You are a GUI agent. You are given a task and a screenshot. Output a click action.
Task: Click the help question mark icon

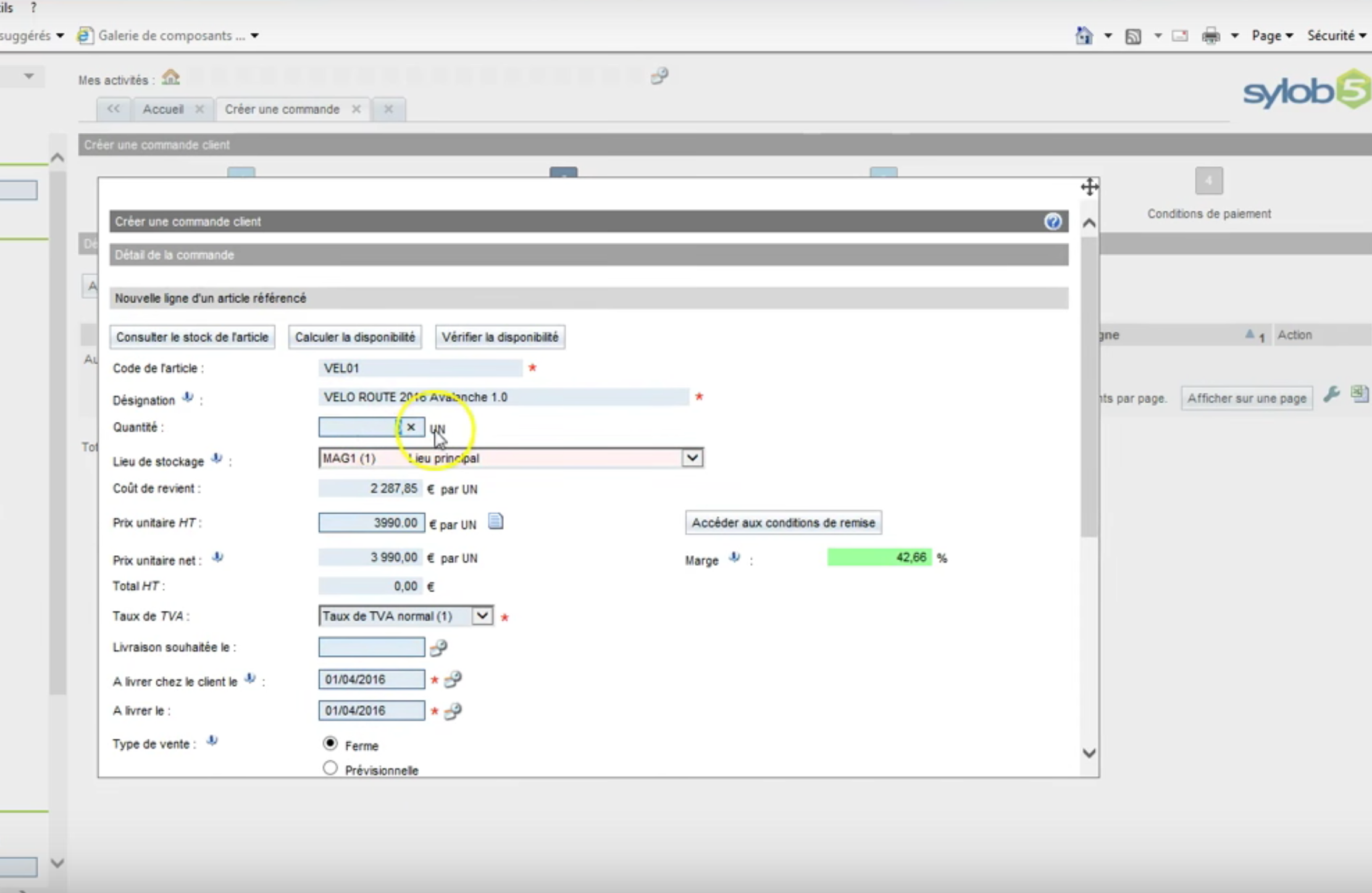click(1053, 222)
